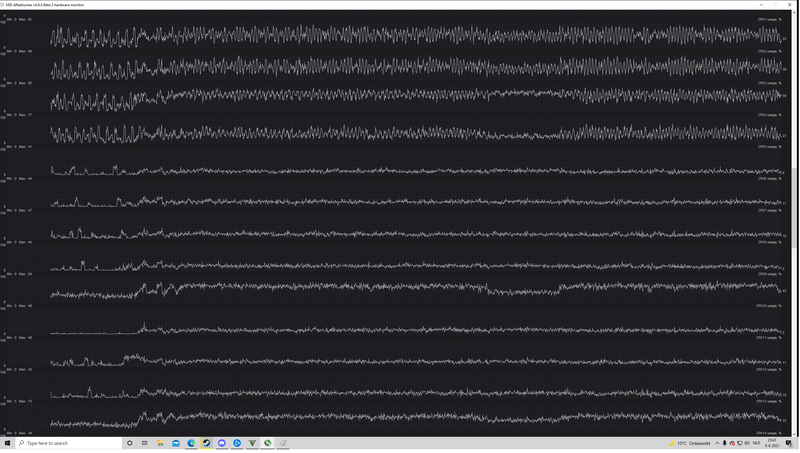Click the Min/Max readout of the CPU5 graph
The width and height of the screenshot is (800, 453).
click(x=19, y=146)
